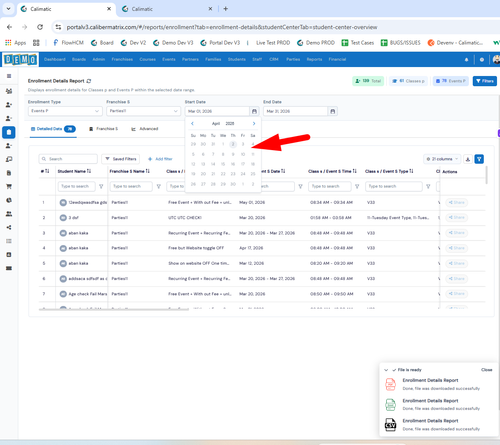Toggle the blue column filter icon above the table
The image size is (500, 445).
(x=479, y=159)
